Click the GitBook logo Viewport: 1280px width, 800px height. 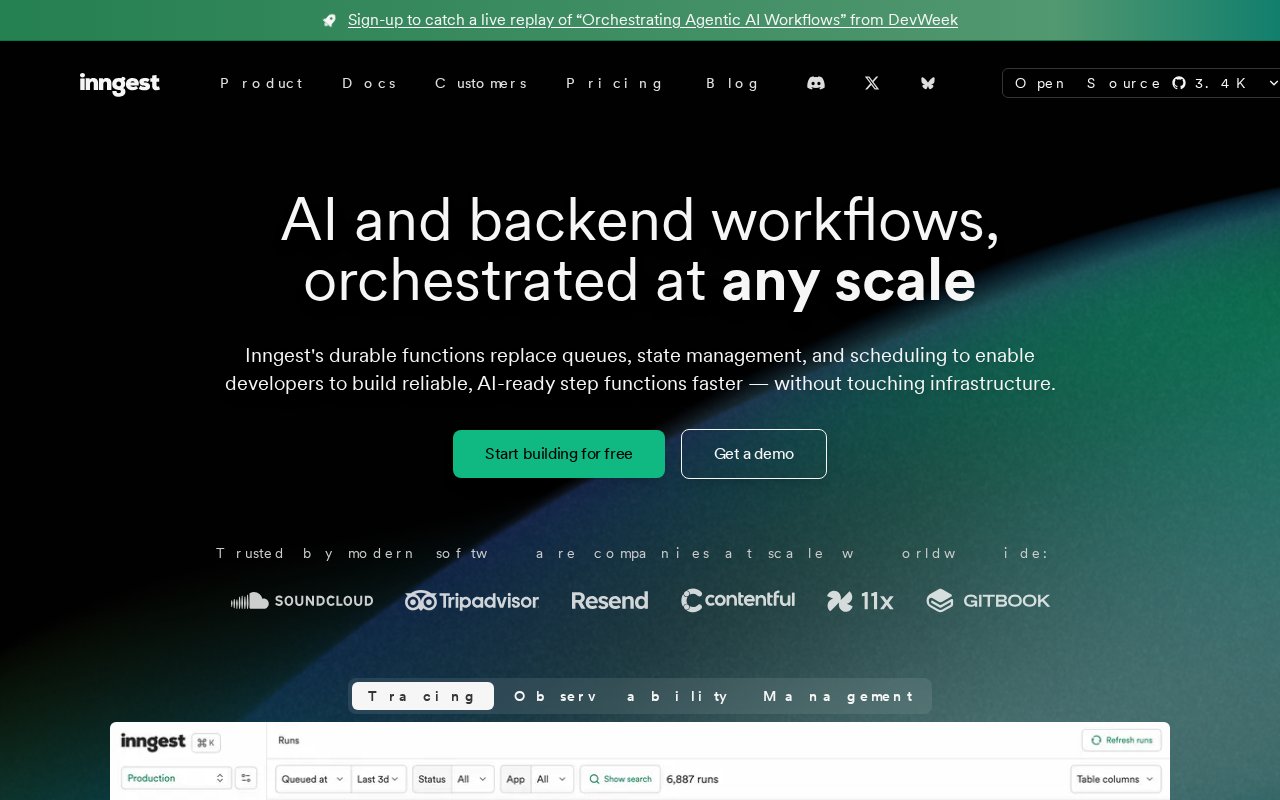(988, 601)
